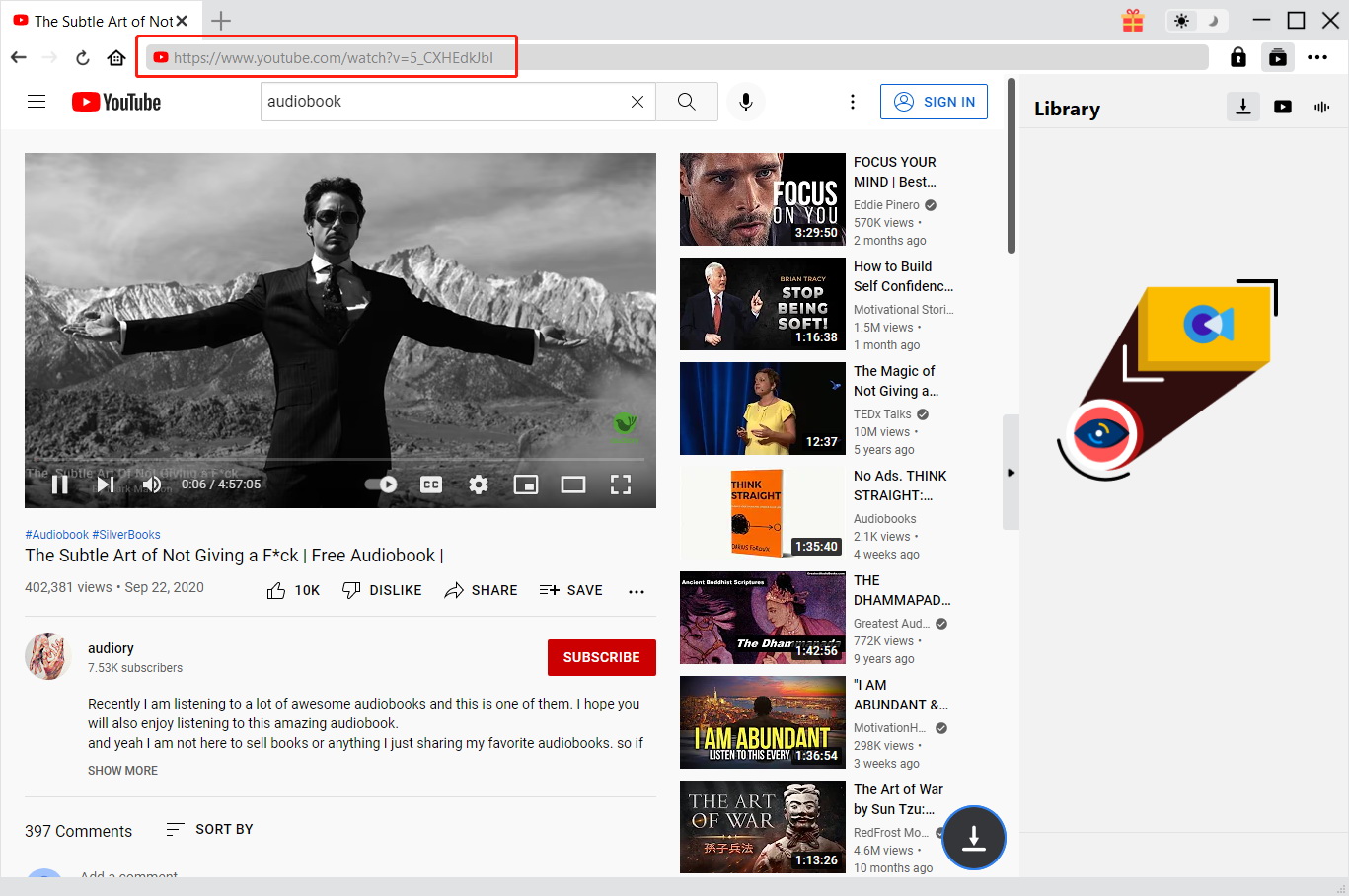Open the YouTube homepage via the logo
Viewport: 1349px width, 896px height.
[x=114, y=101]
